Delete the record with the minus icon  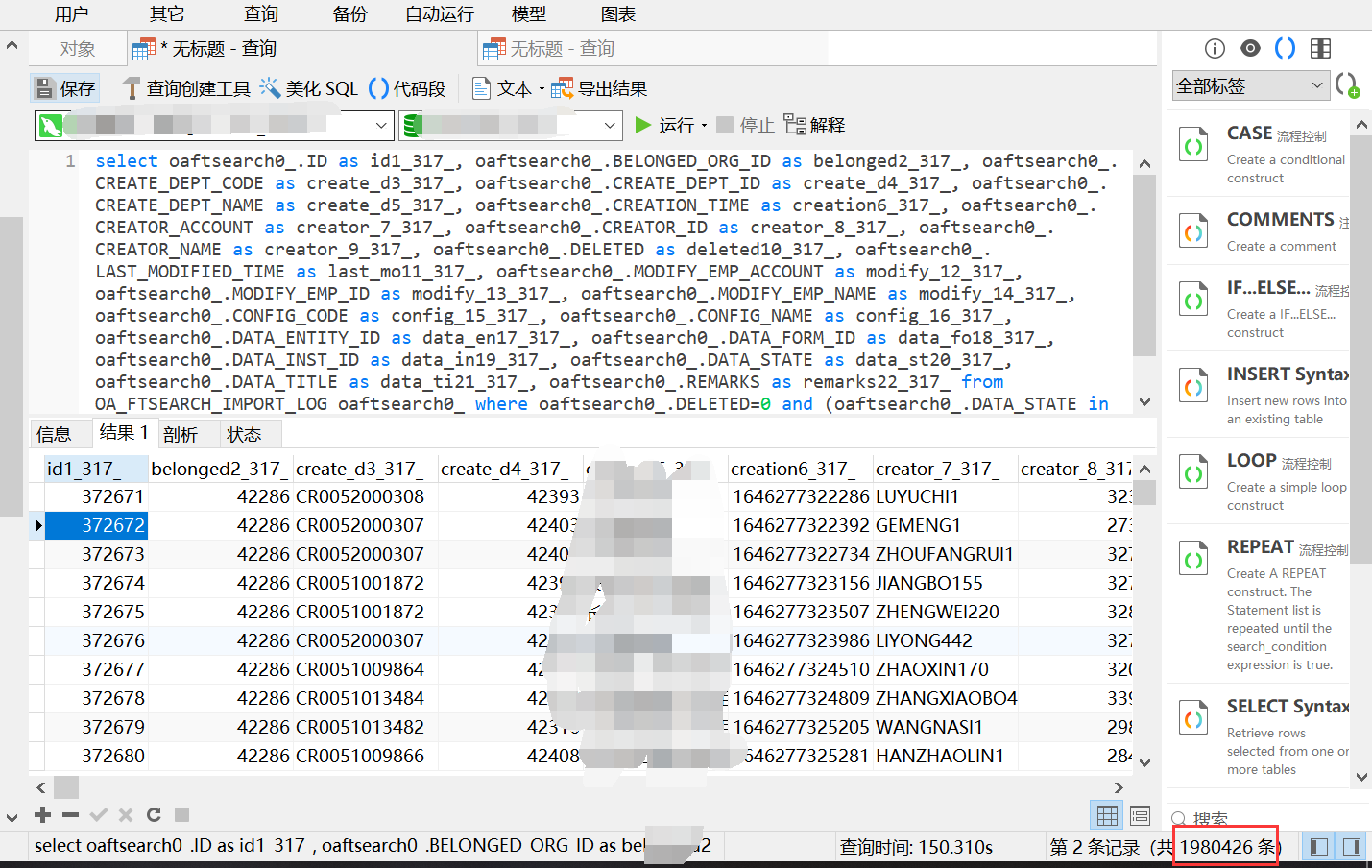[x=70, y=814]
